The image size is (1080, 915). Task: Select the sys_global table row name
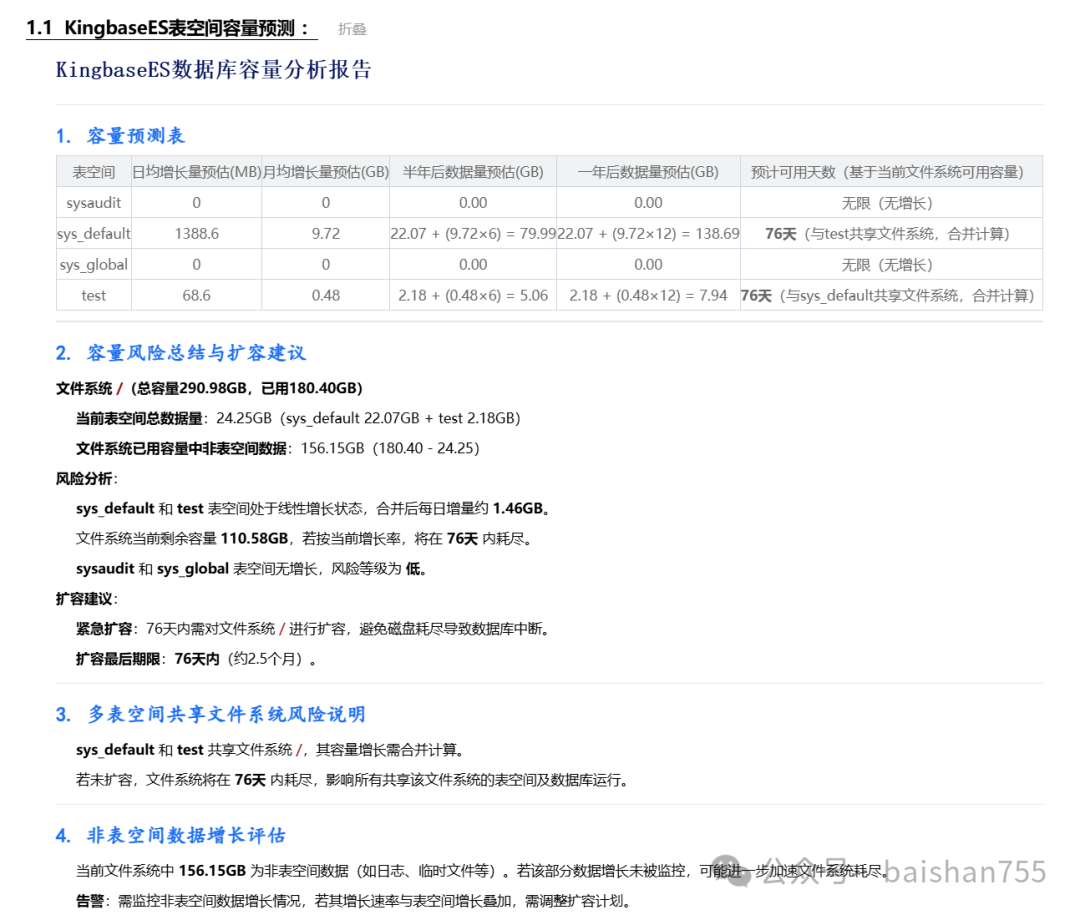point(94,265)
